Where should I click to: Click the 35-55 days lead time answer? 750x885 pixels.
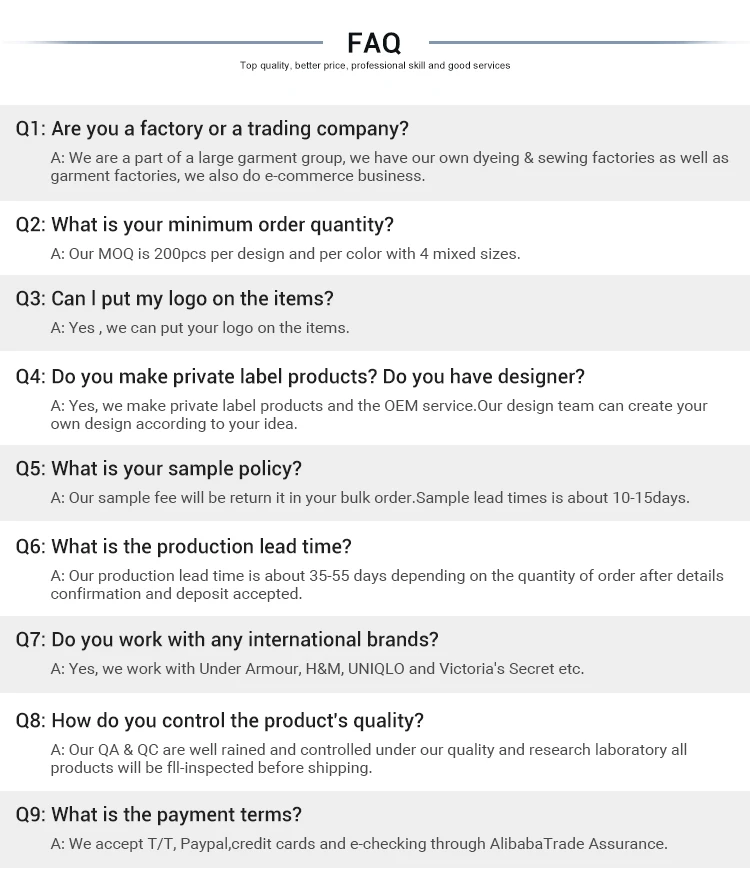click(x=386, y=585)
